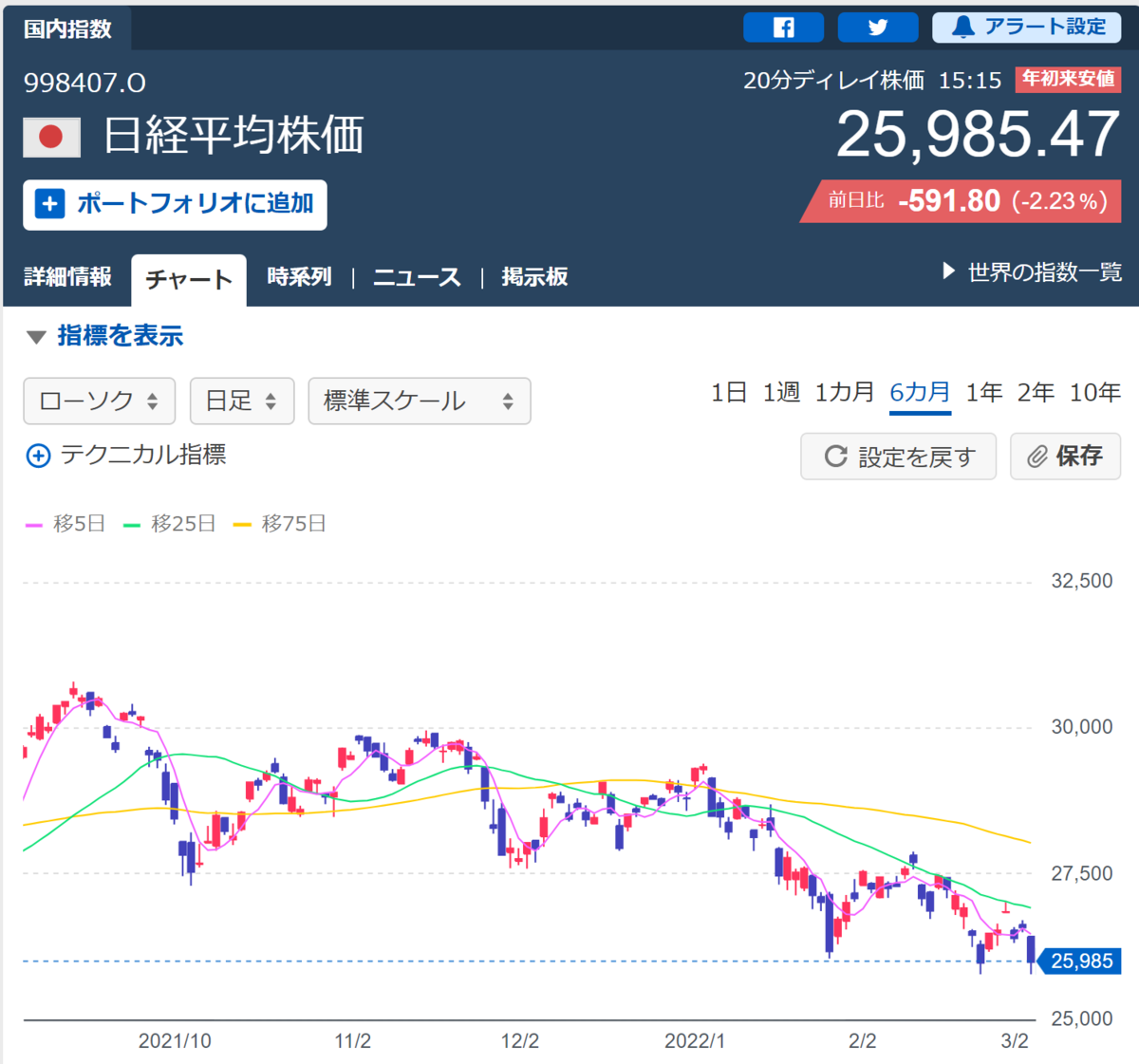Select the 1カ月 range

[x=844, y=392]
